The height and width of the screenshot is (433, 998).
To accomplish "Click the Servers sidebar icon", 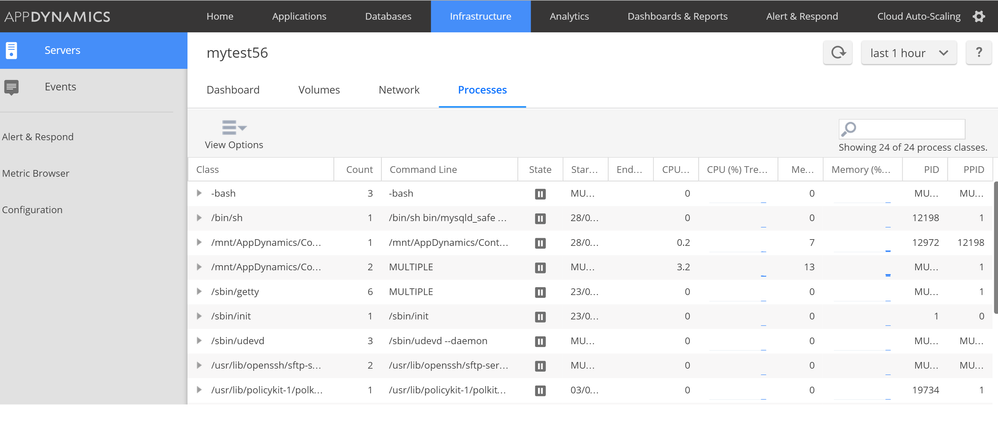I will point(12,50).
